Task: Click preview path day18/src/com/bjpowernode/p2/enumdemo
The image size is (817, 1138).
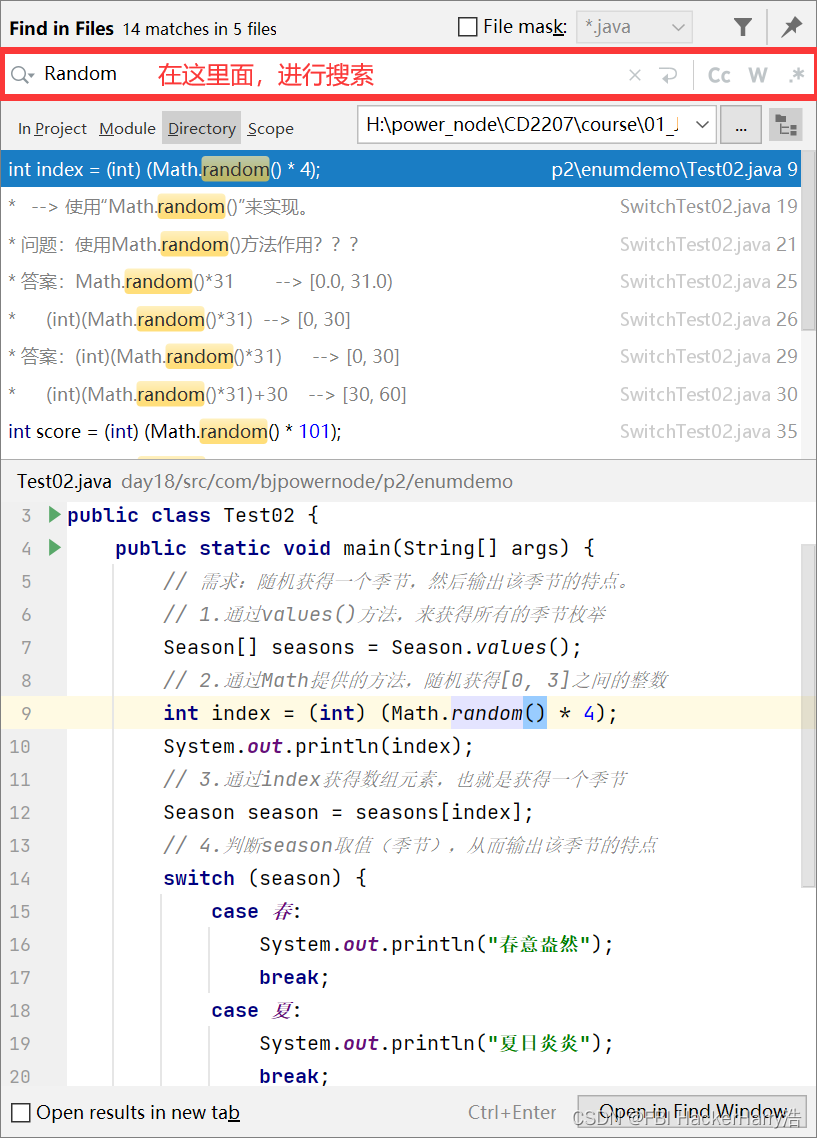Action: [x=317, y=481]
